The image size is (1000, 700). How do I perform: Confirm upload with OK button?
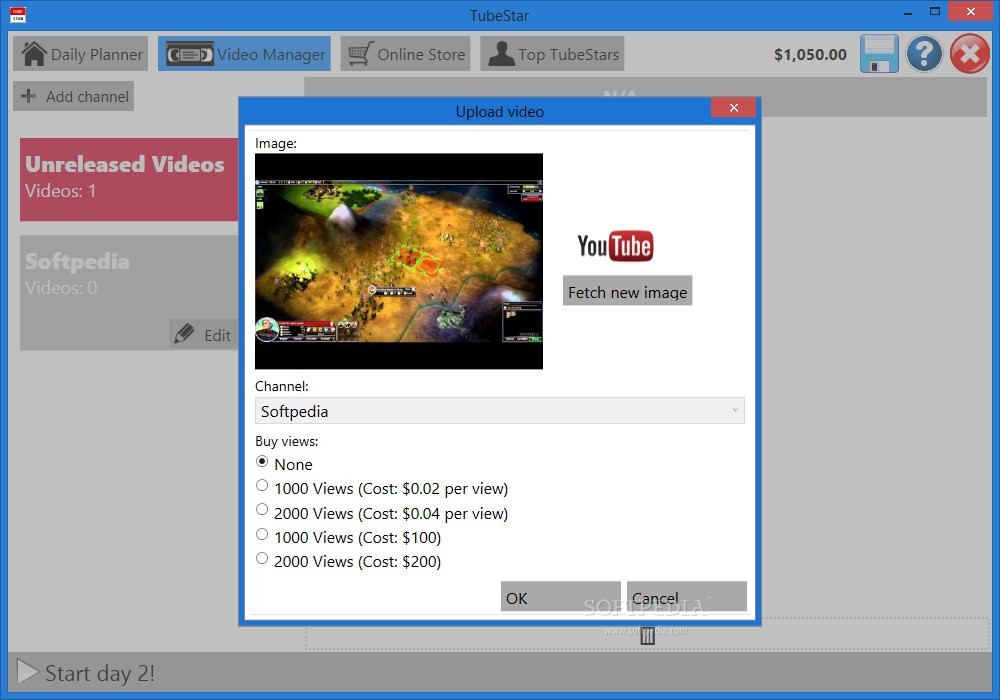click(561, 597)
